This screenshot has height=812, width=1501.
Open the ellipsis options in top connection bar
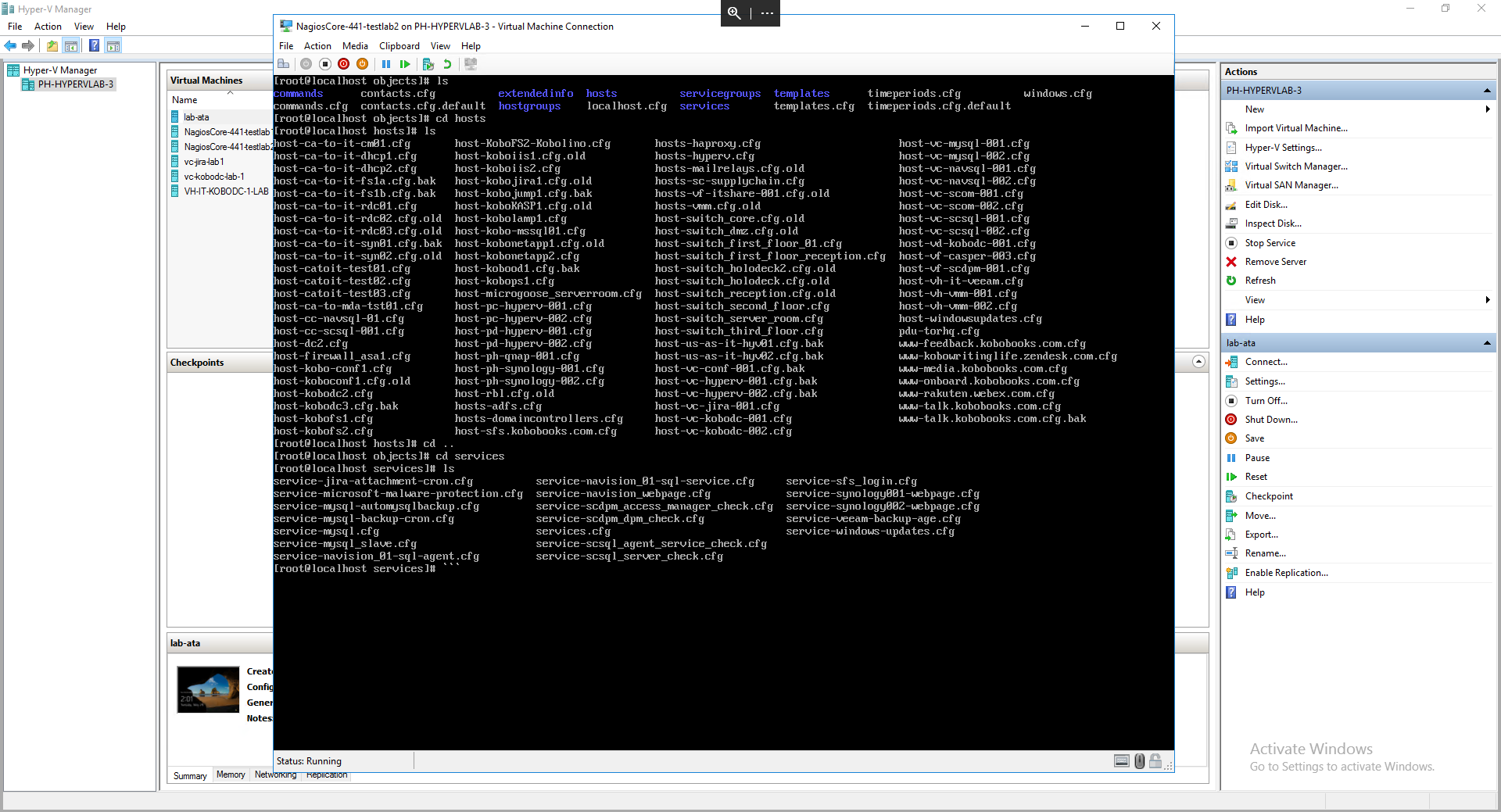click(x=767, y=13)
